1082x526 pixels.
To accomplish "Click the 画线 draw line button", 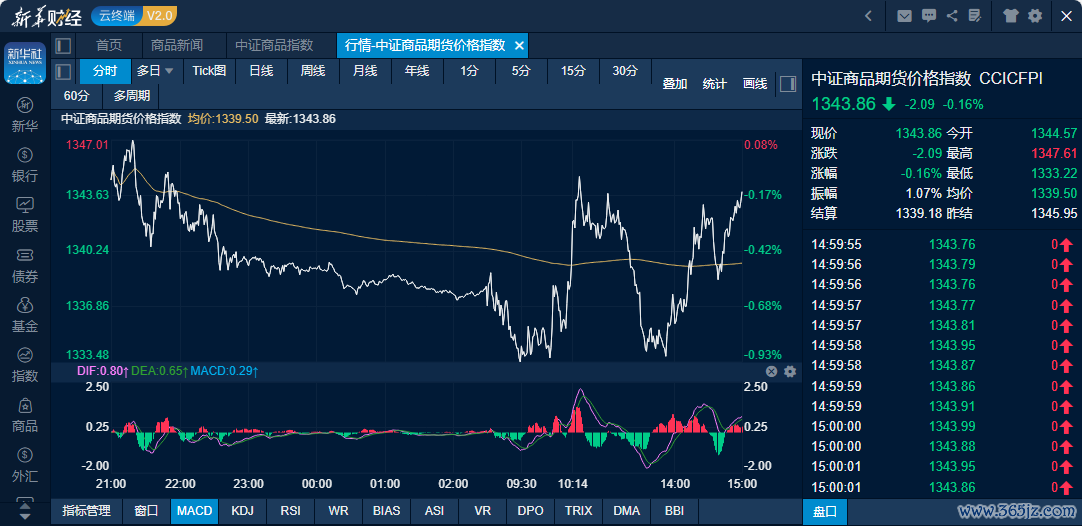I will coord(755,84).
